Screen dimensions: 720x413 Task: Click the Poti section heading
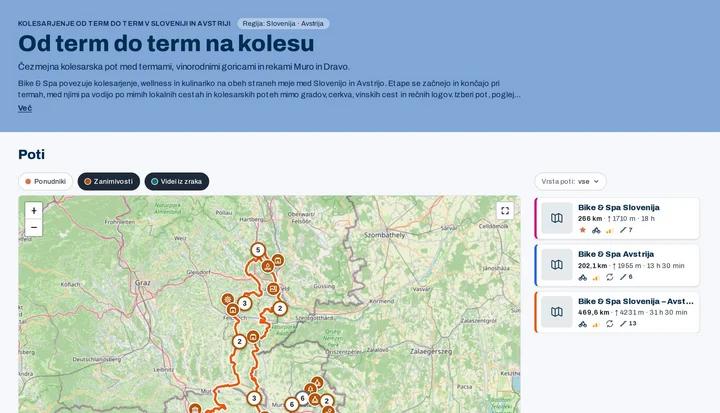pyautogui.click(x=31, y=155)
